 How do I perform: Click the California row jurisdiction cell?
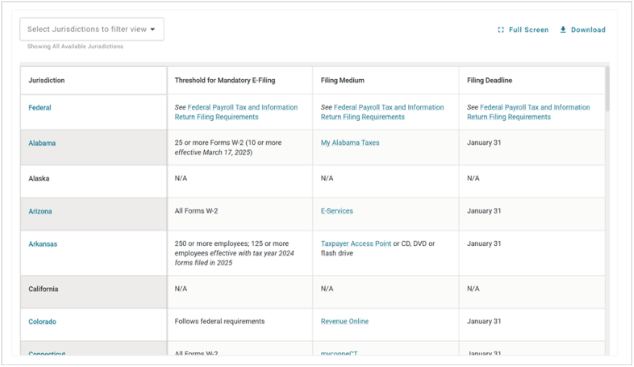click(93, 292)
